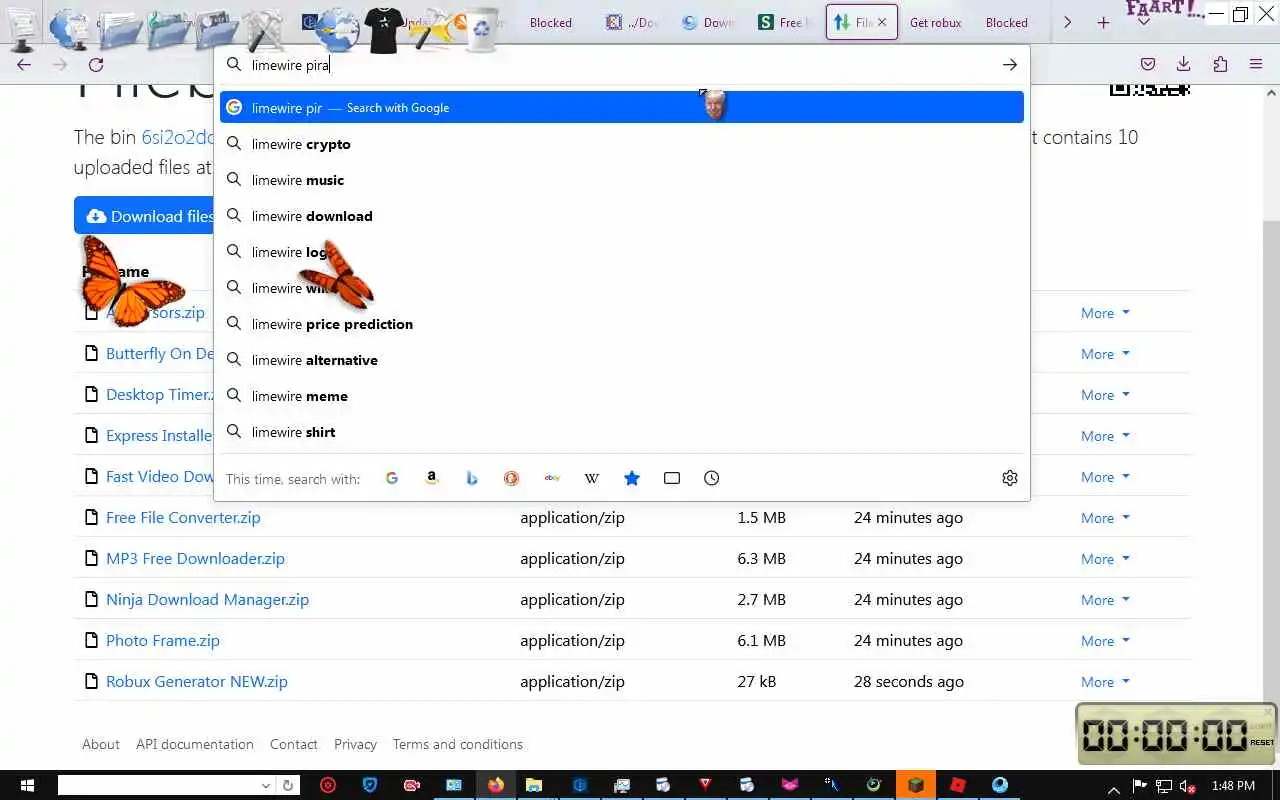This screenshot has height=800, width=1280.
Task: Open the extensions puzzle icon
Action: [x=1220, y=64]
